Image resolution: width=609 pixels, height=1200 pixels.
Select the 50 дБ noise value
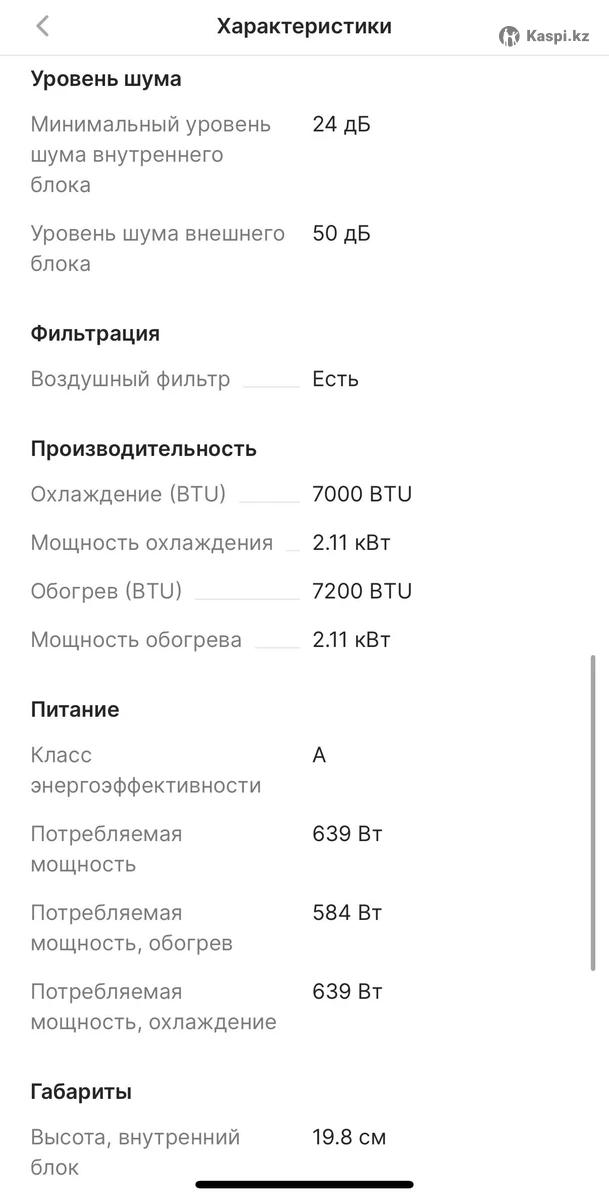[x=341, y=234]
